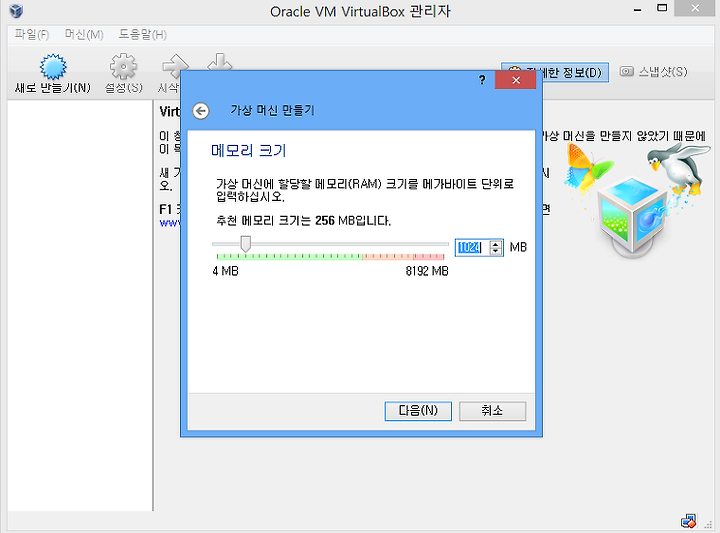Click the 취소 cancel button
The image size is (720, 533).
[492, 411]
